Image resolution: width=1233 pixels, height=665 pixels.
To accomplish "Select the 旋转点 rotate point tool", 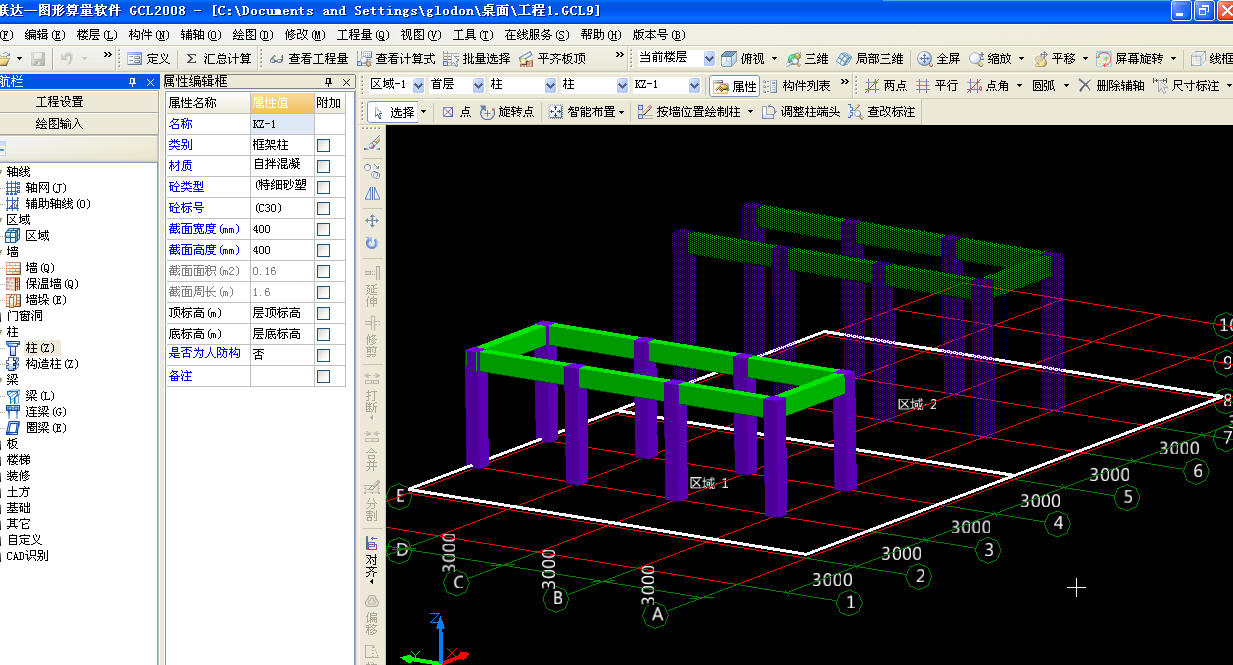I will pyautogui.click(x=508, y=112).
